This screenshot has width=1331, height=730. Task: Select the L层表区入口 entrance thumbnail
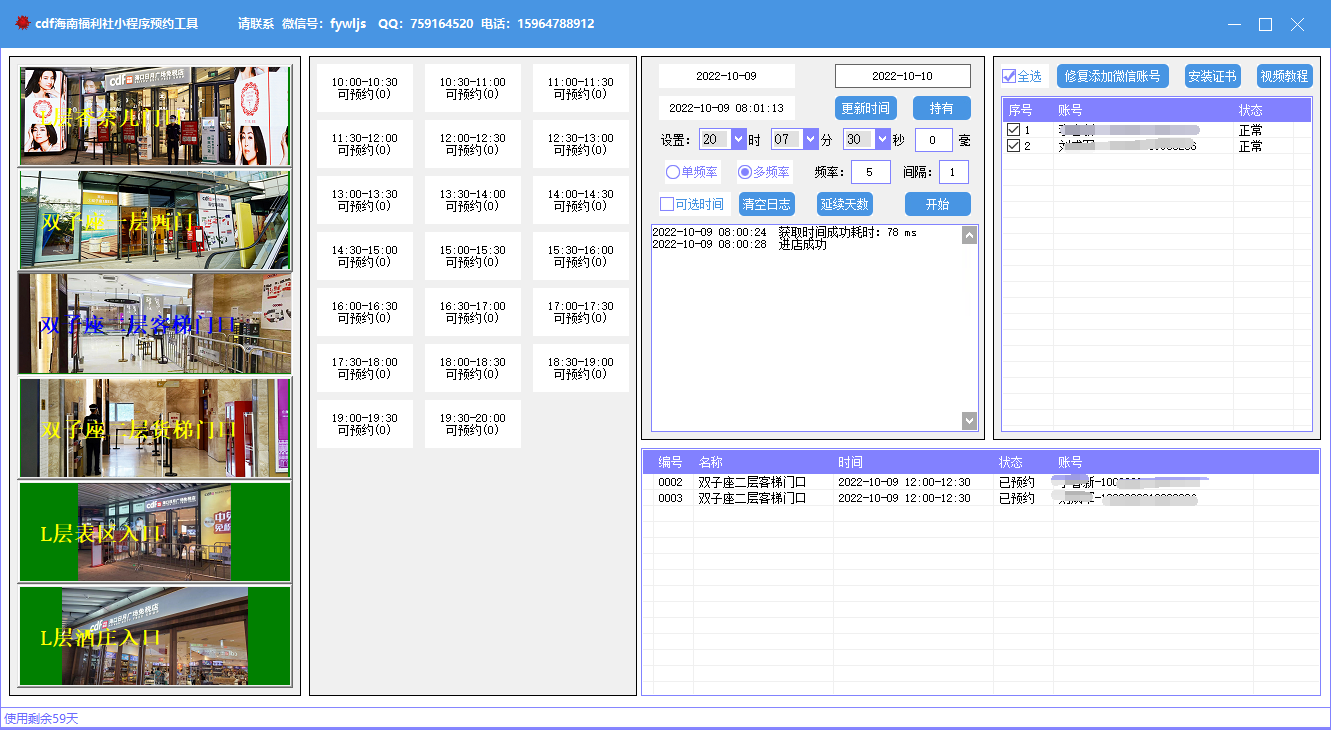click(155, 532)
